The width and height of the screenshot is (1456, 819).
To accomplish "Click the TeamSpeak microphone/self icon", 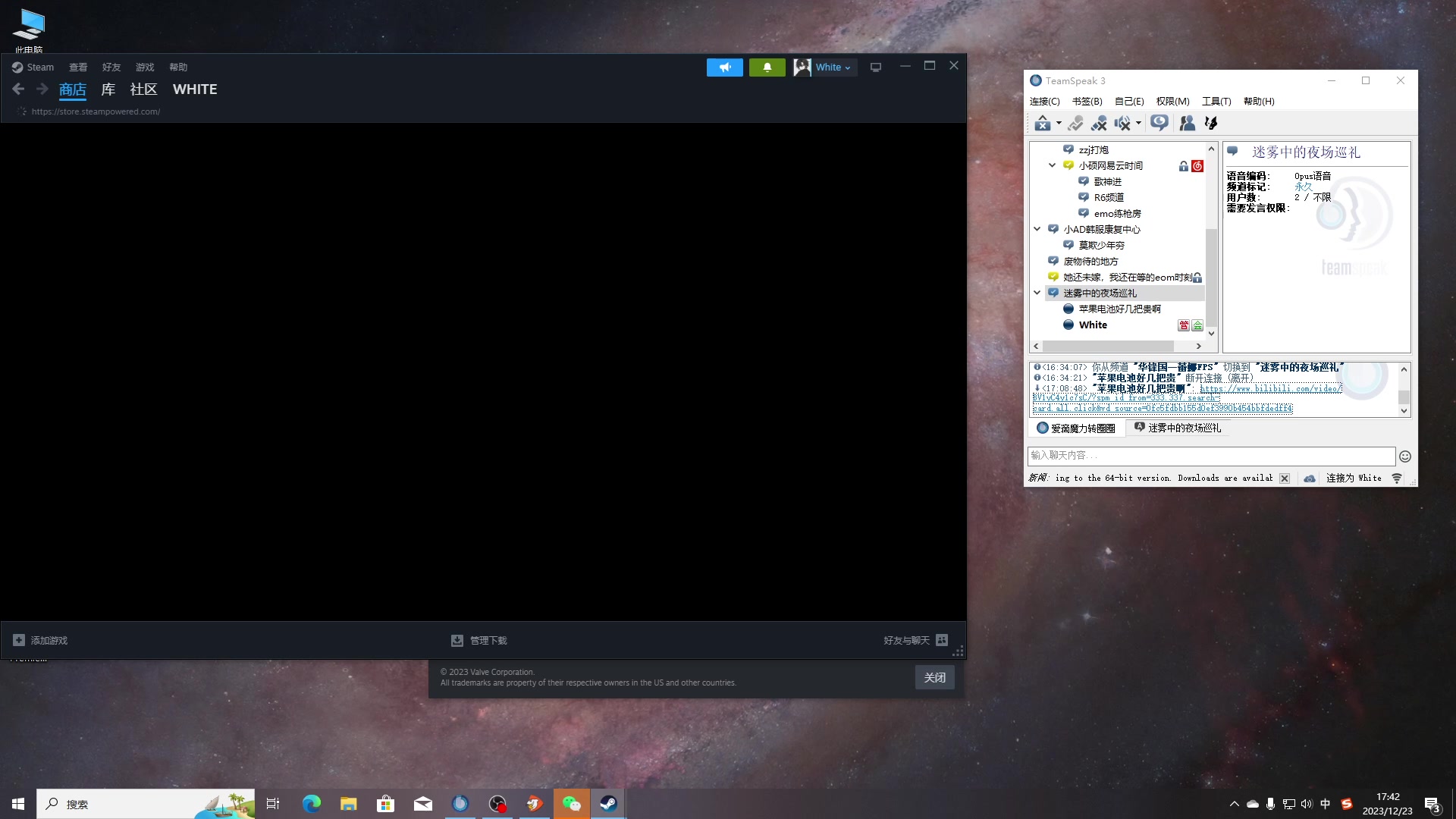I will (1075, 122).
